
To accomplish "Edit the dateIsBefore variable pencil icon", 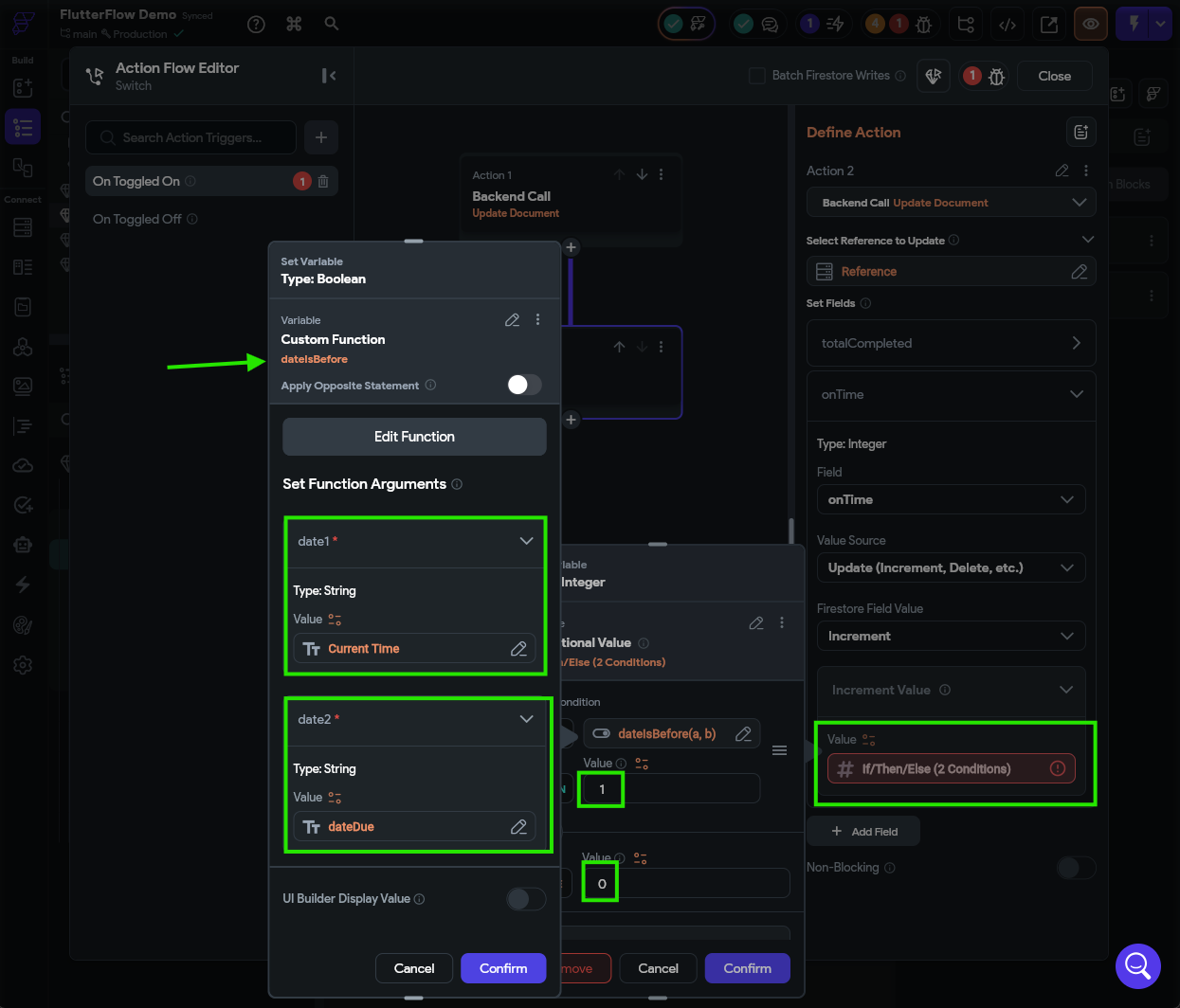I will (x=512, y=320).
